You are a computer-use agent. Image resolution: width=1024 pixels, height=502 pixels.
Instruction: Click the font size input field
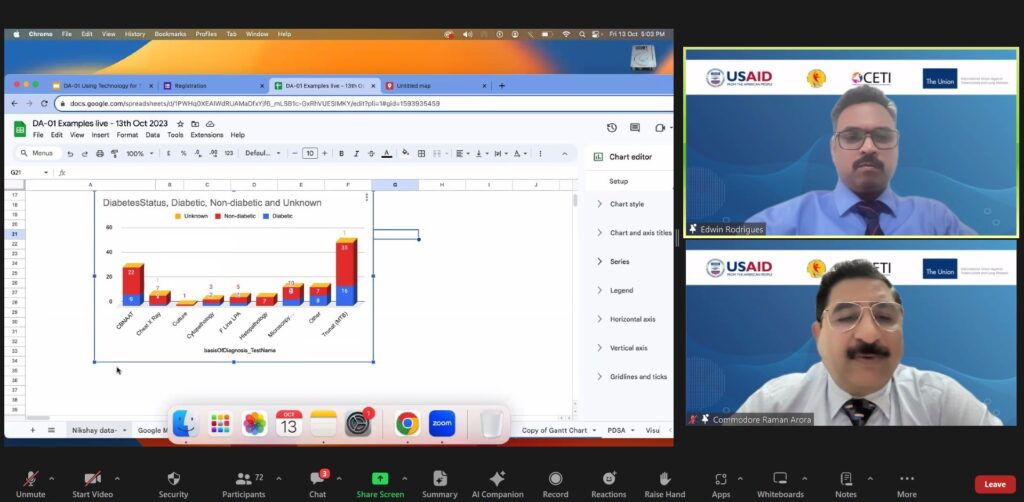[310, 153]
